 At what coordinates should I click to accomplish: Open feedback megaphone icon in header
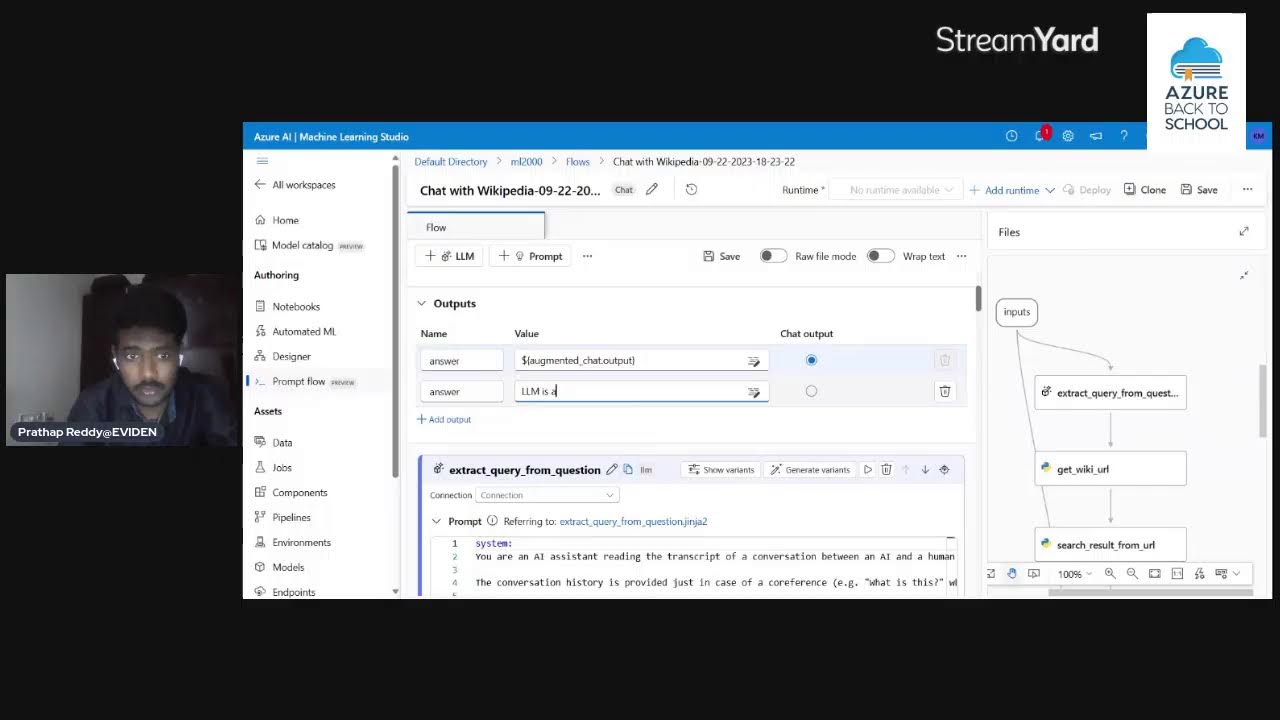pos(1096,136)
